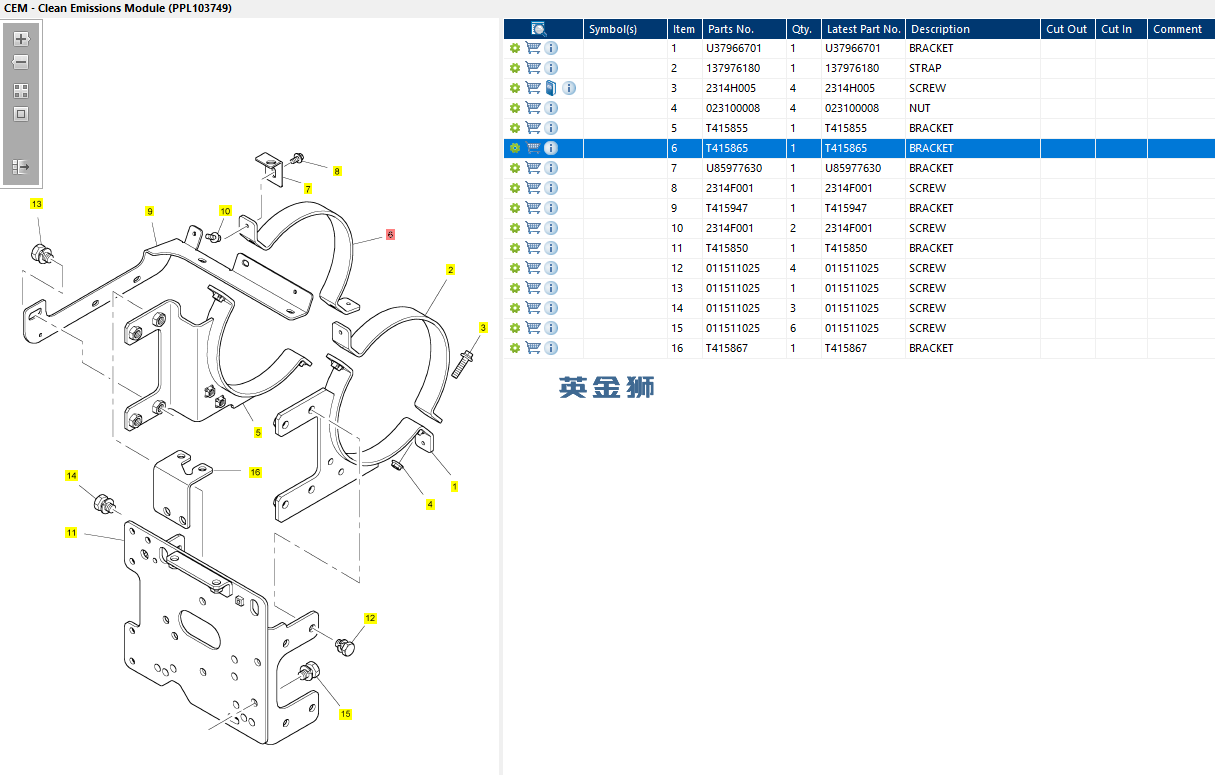Select callout 13 in the diagram
Screen dimensions: 1215x775
pyautogui.click(x=37, y=204)
